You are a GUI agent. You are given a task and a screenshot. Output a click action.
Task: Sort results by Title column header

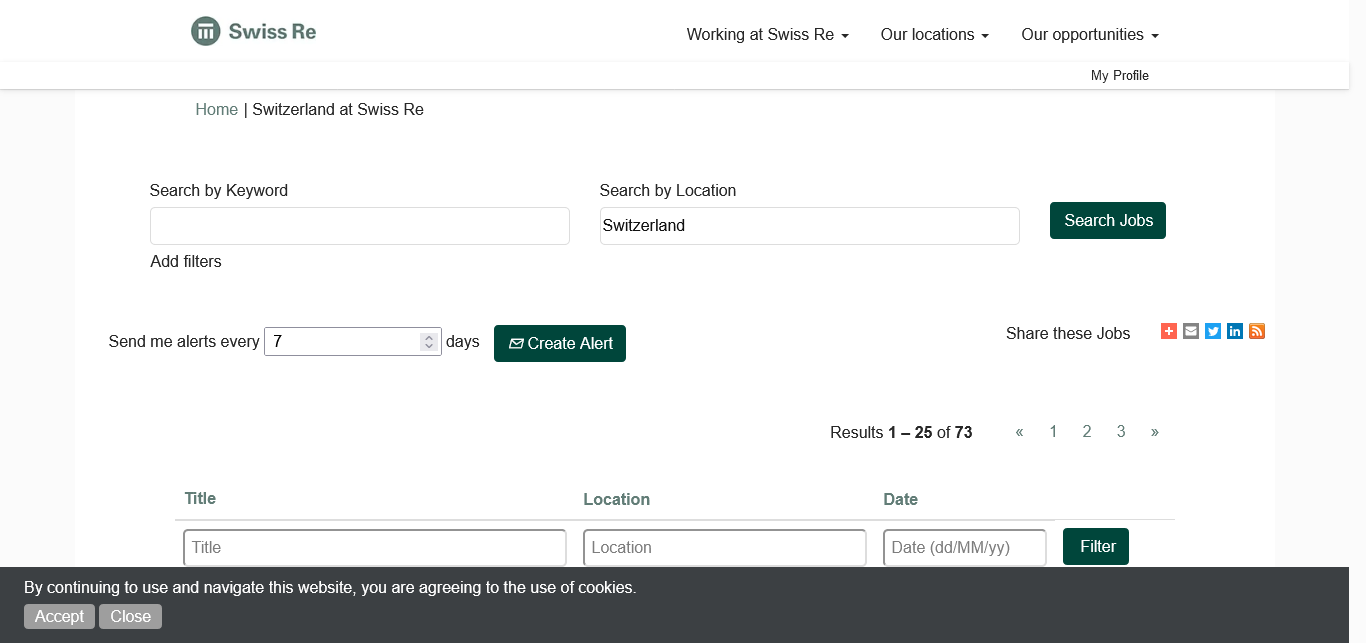[x=200, y=498]
